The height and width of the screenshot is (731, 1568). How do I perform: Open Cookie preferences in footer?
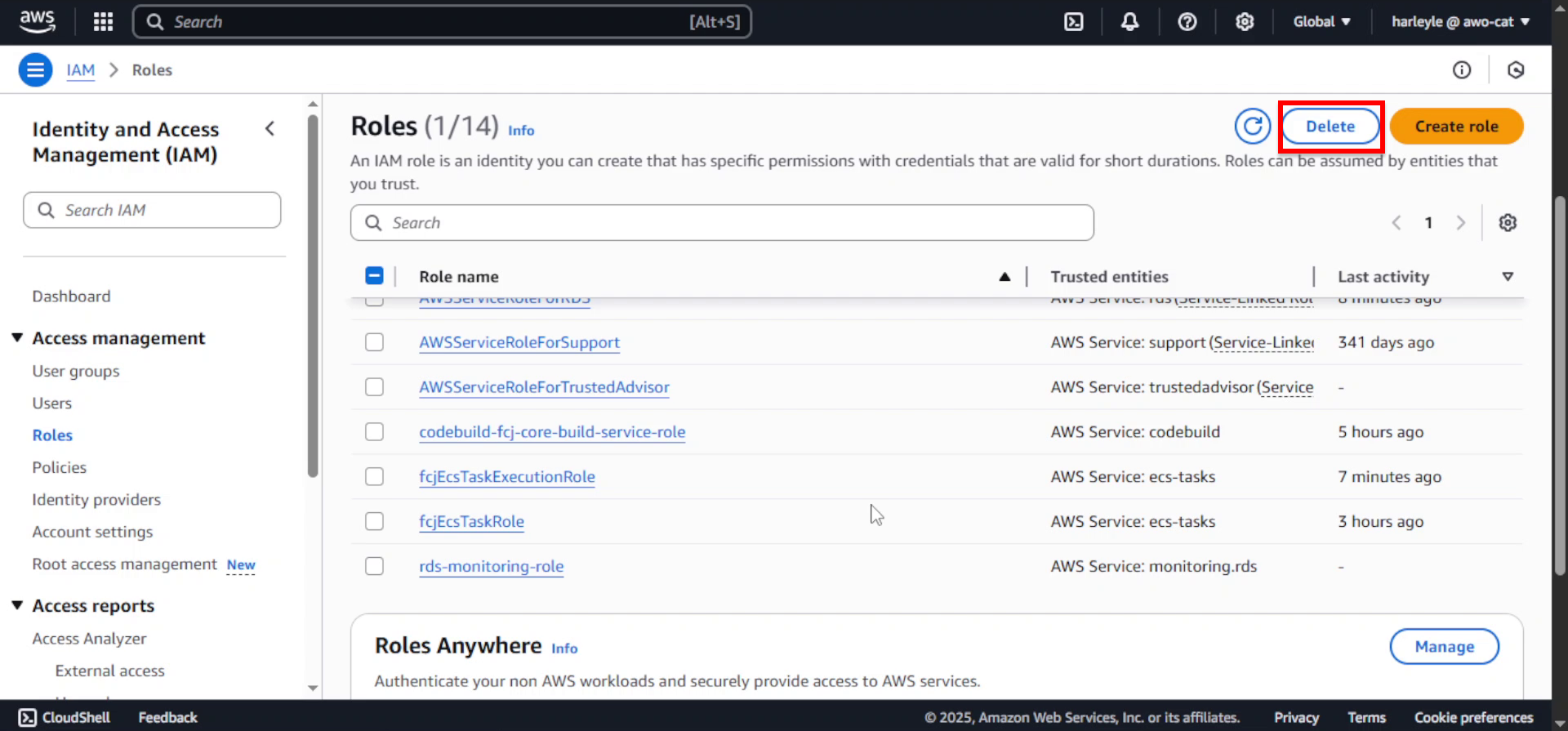tap(1473, 717)
